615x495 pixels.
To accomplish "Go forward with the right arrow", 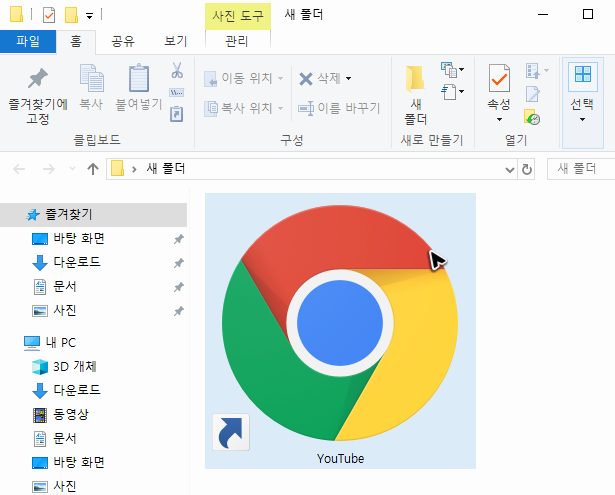I will tap(49, 169).
